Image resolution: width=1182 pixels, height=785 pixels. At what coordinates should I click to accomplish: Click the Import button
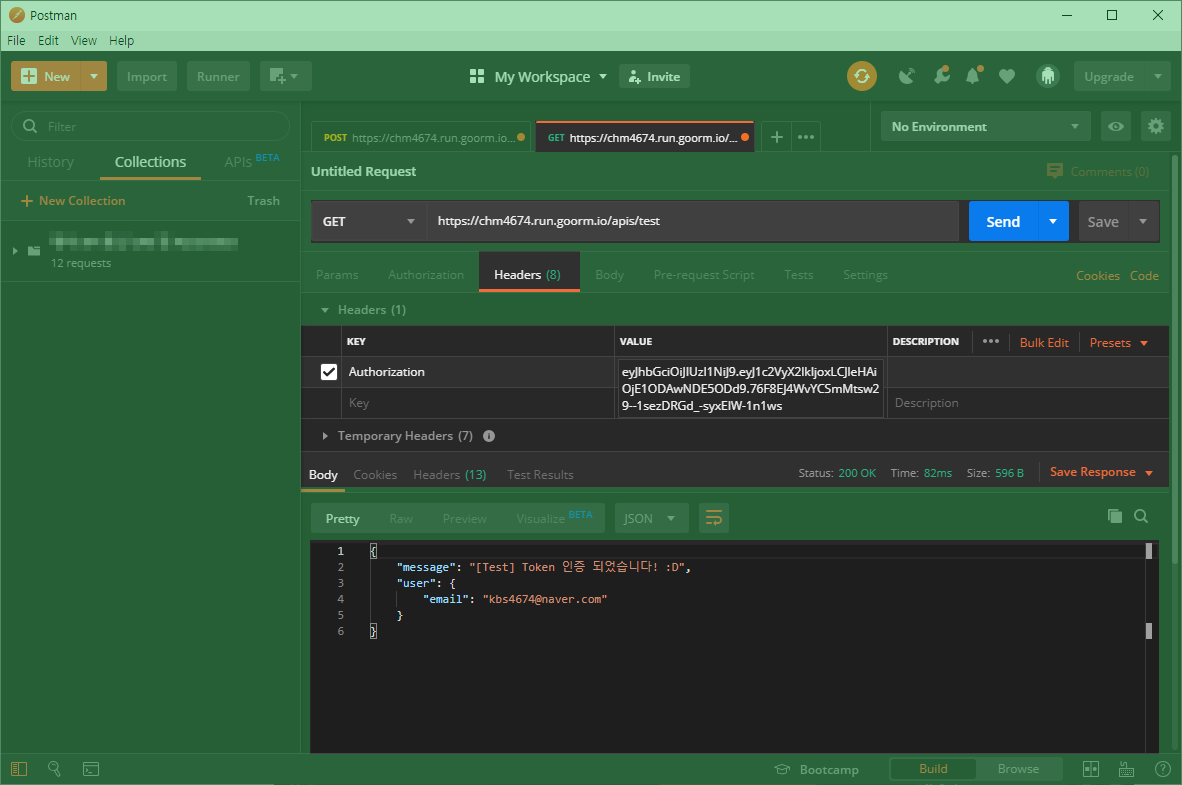[146, 76]
